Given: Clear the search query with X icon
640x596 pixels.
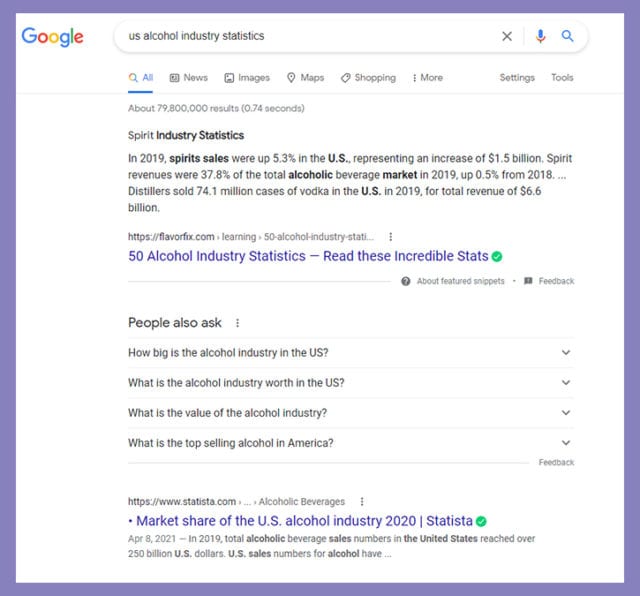Looking at the screenshot, I should pos(507,36).
